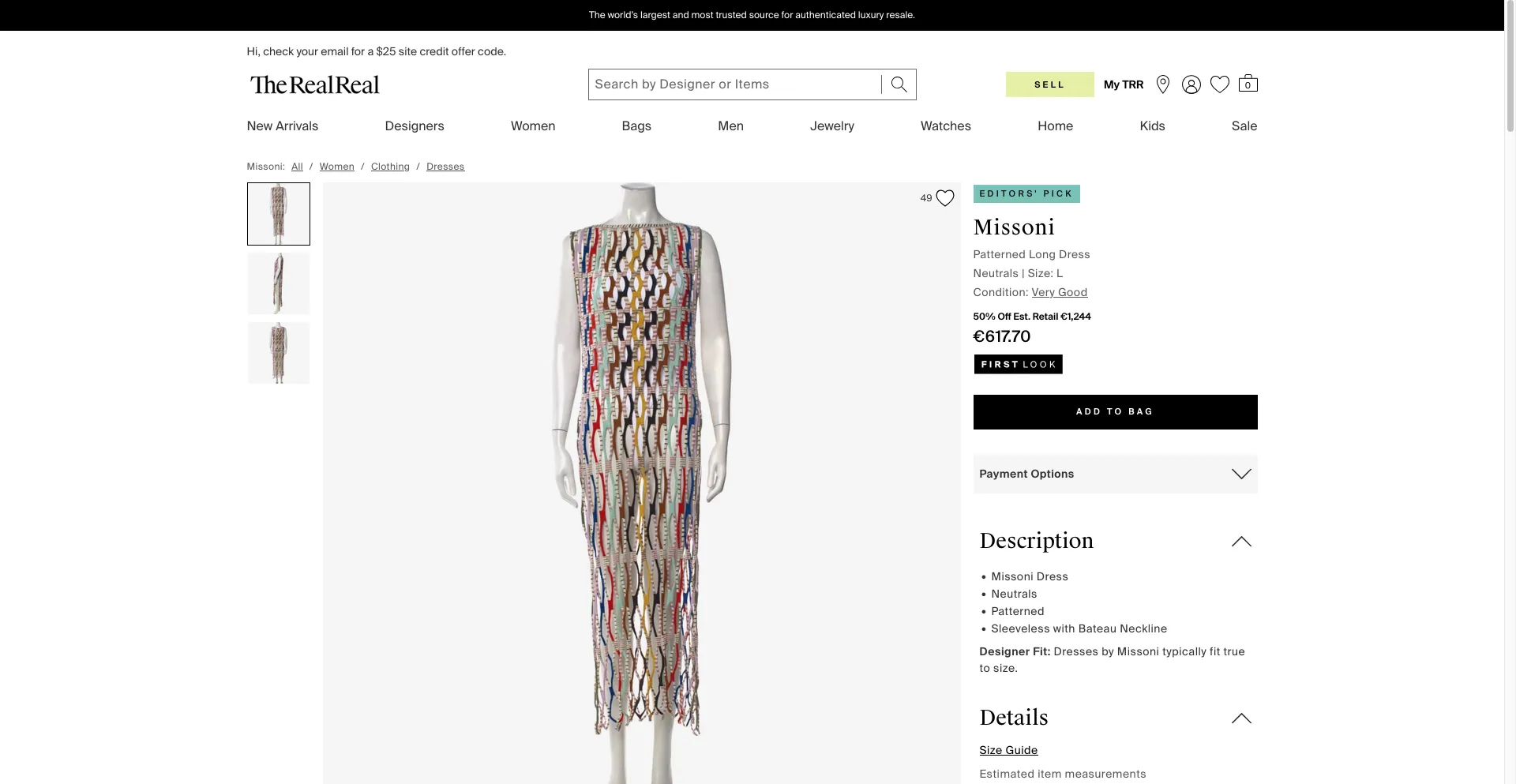Open Watches menu
This screenshot has height=784, width=1516.
click(x=946, y=126)
